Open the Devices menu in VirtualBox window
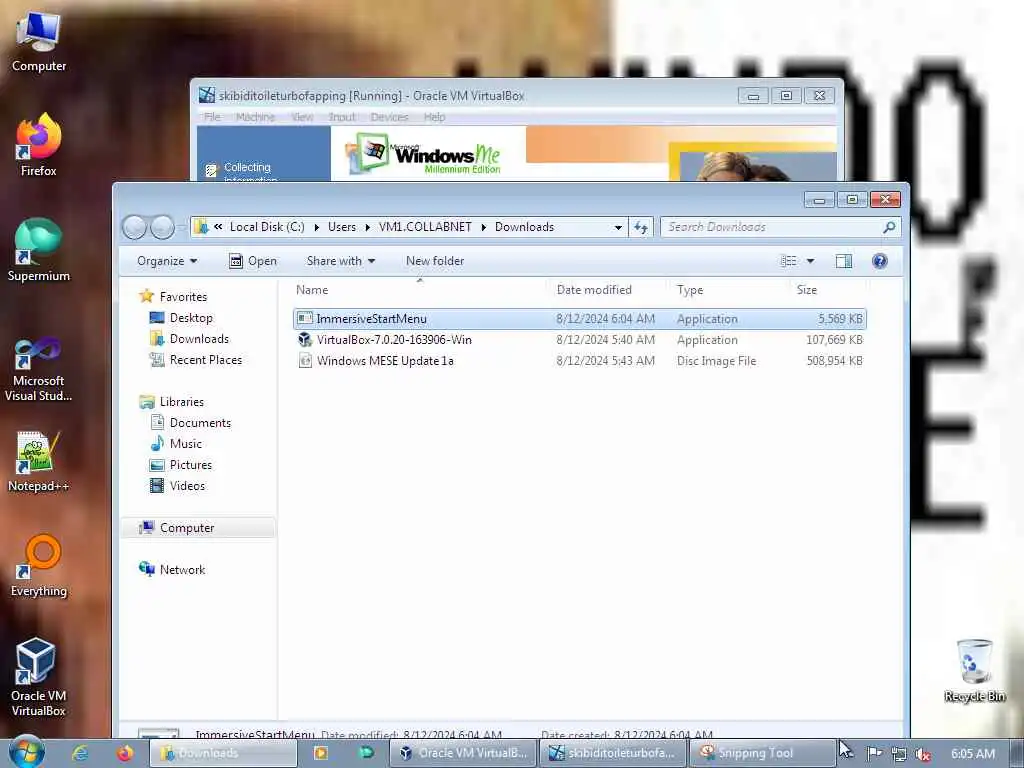This screenshot has width=1024, height=768. click(x=389, y=117)
